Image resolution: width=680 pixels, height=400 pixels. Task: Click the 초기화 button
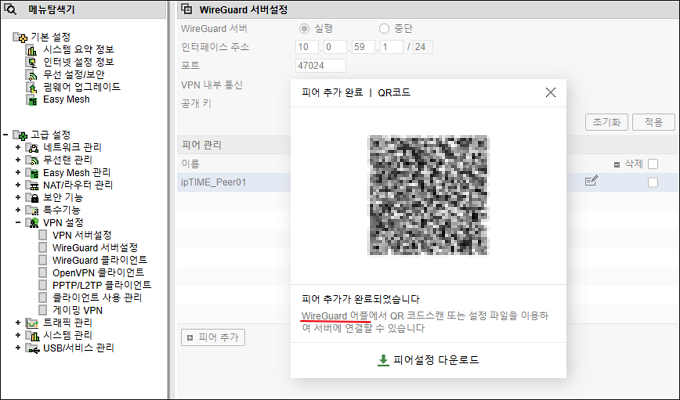point(607,122)
